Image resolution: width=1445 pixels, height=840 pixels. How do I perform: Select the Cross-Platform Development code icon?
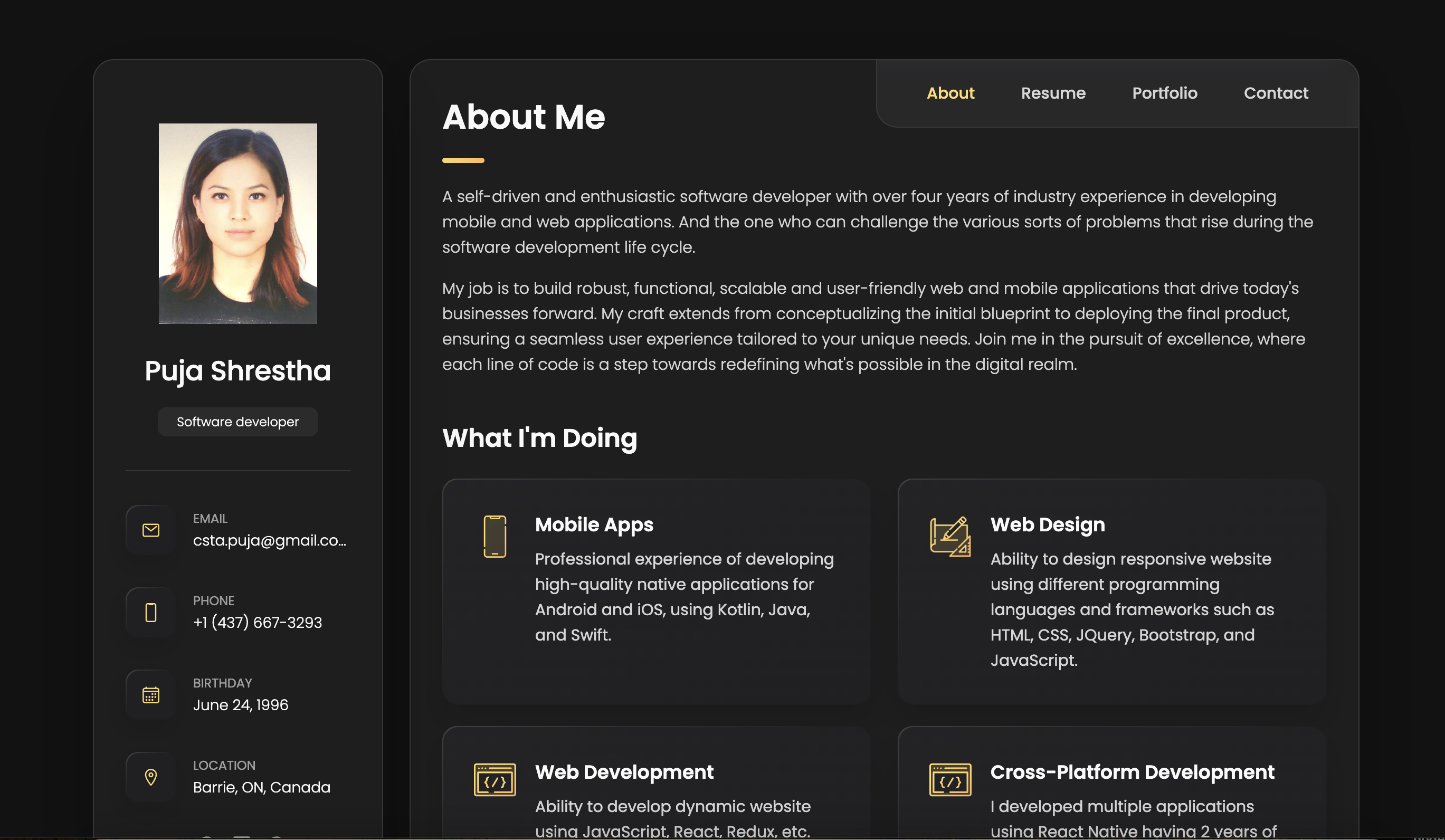tap(950, 779)
